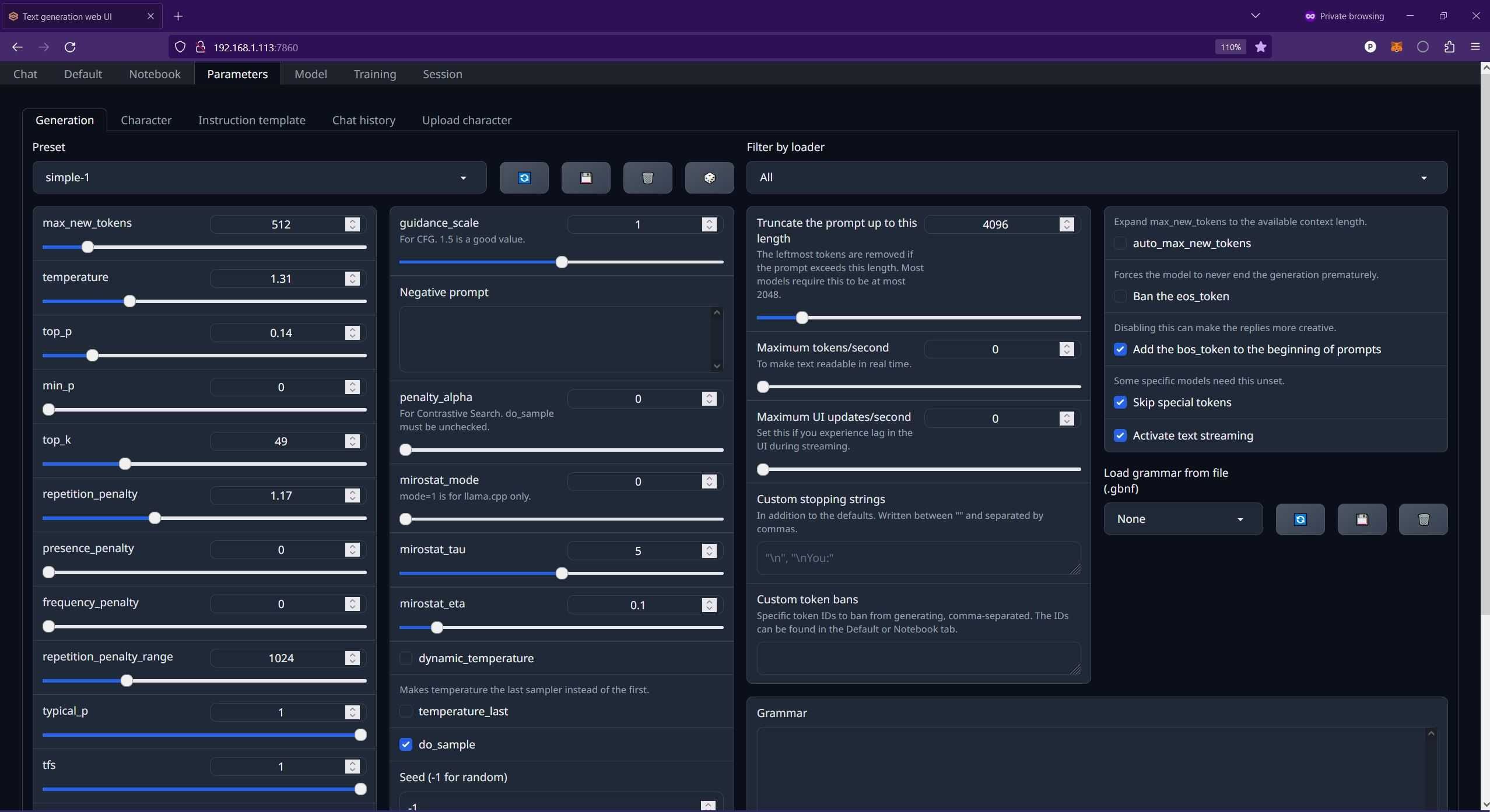The width and height of the screenshot is (1490, 812).
Task: Open the Upload character sub-tab
Action: pyautogui.click(x=467, y=120)
